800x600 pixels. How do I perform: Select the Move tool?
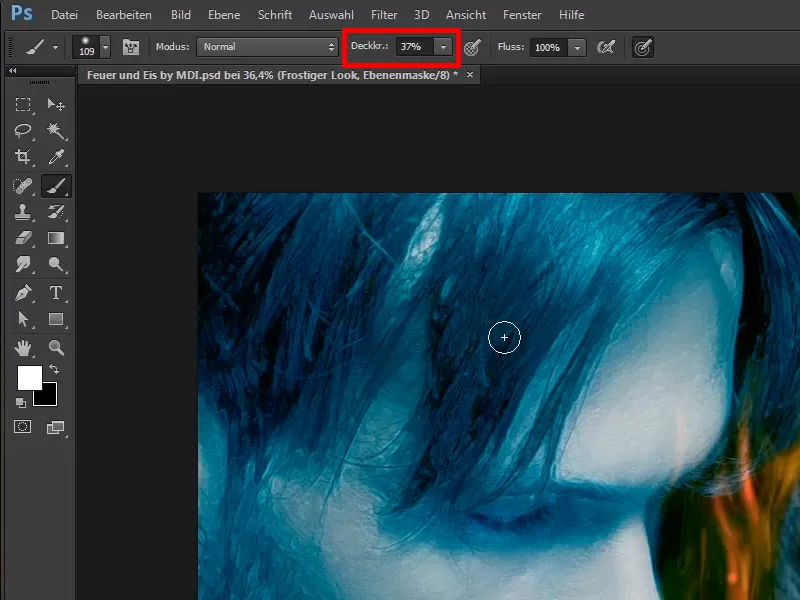56,105
